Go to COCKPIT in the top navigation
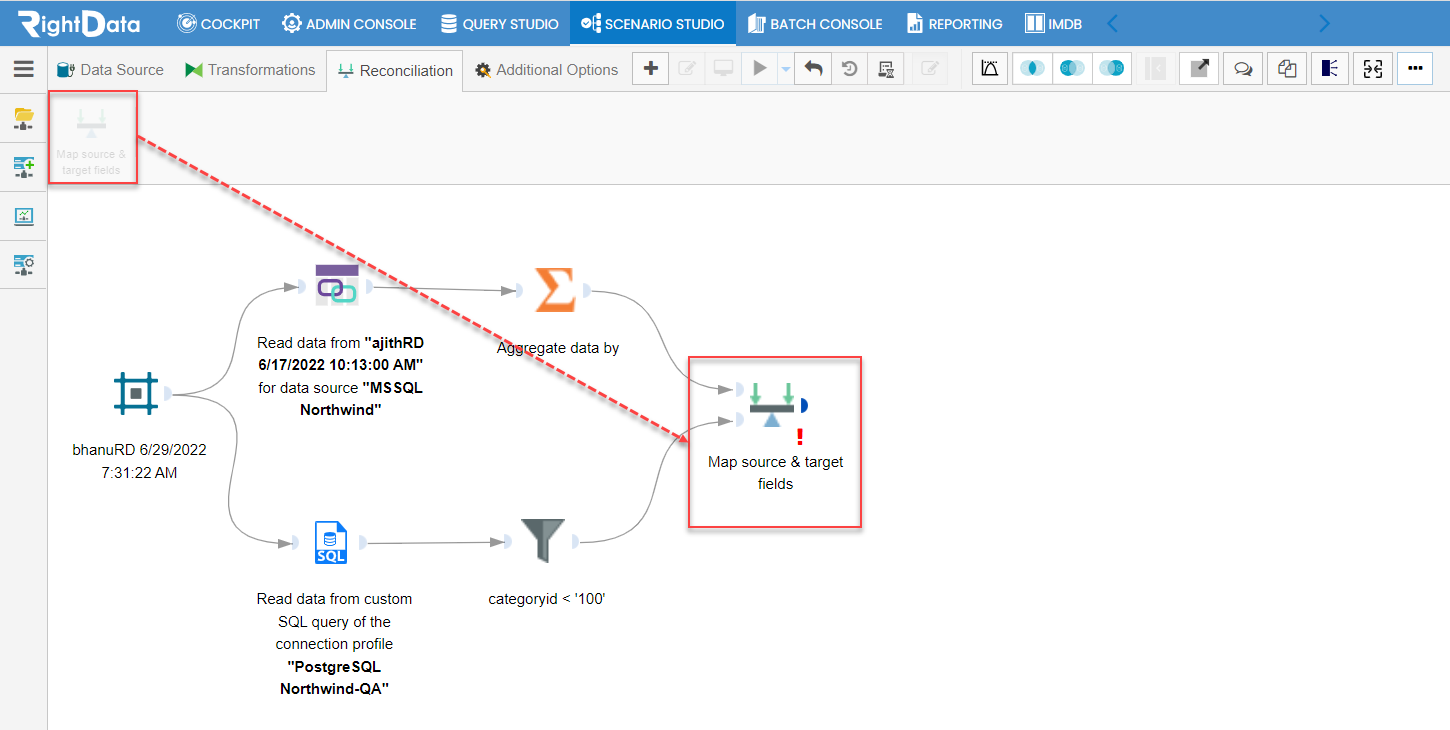Screen dimensions: 1450x730 219,23
